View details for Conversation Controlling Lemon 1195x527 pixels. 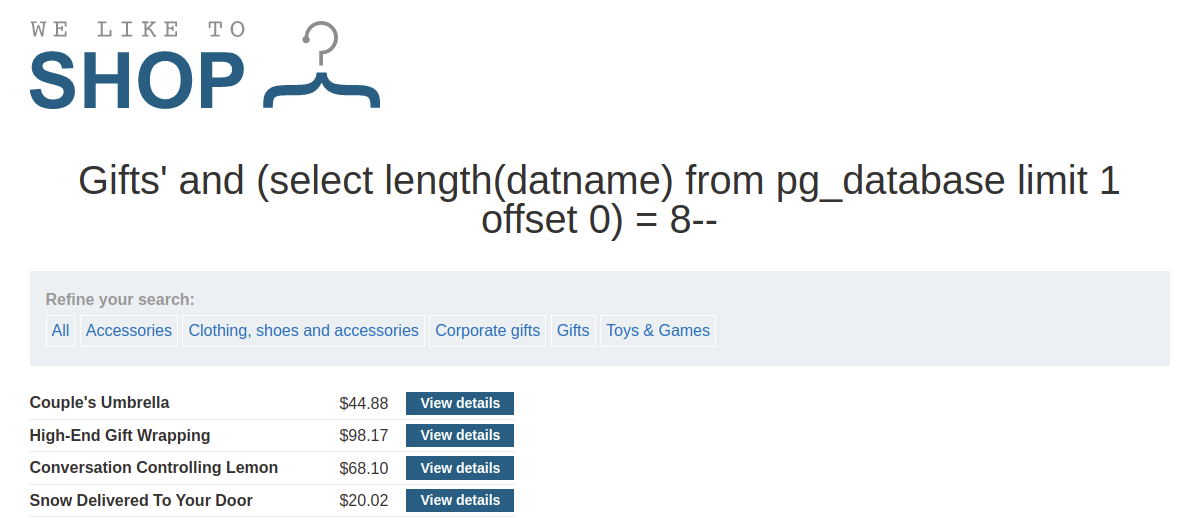[x=460, y=468]
